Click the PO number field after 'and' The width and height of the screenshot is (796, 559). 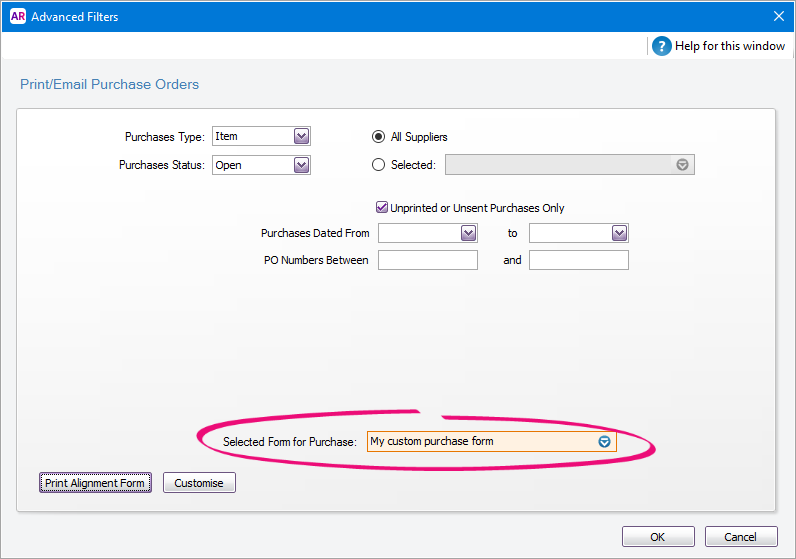[x=578, y=260]
